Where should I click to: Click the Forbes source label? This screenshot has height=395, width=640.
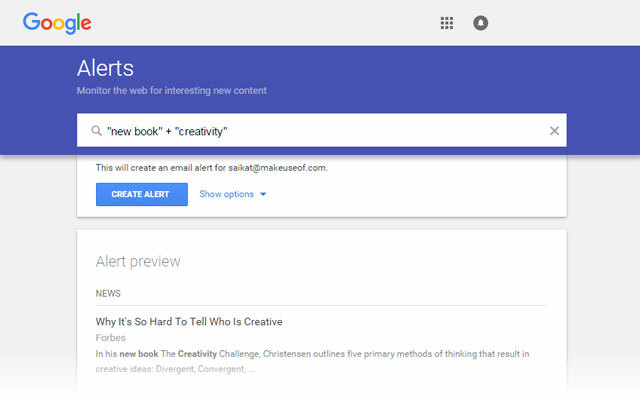click(111, 337)
